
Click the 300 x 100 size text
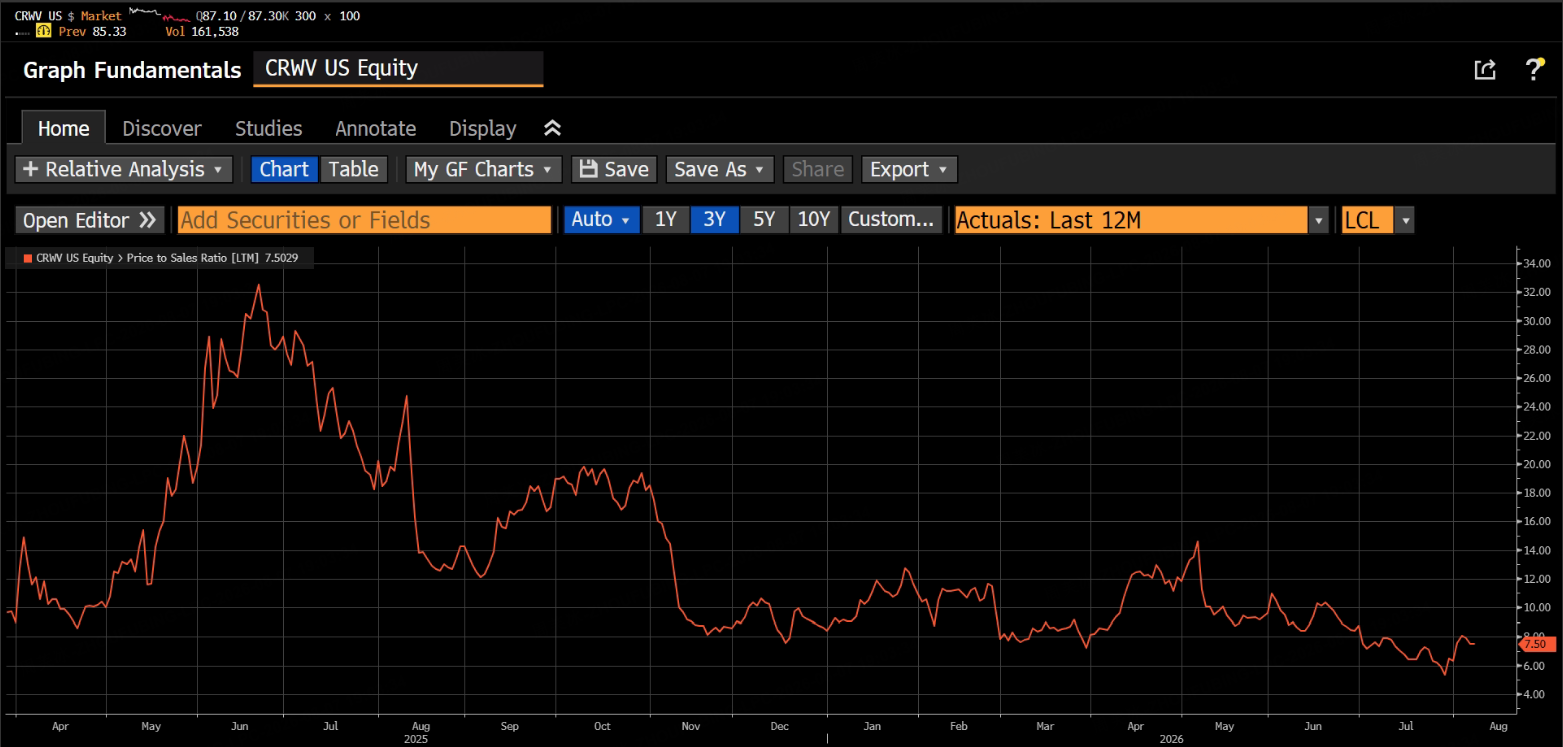click(x=330, y=16)
